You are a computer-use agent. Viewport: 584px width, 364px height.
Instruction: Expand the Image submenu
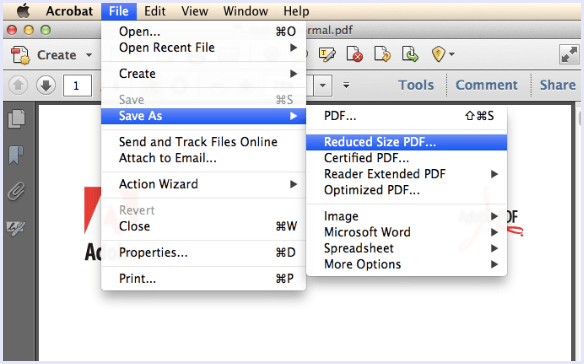[406, 216]
